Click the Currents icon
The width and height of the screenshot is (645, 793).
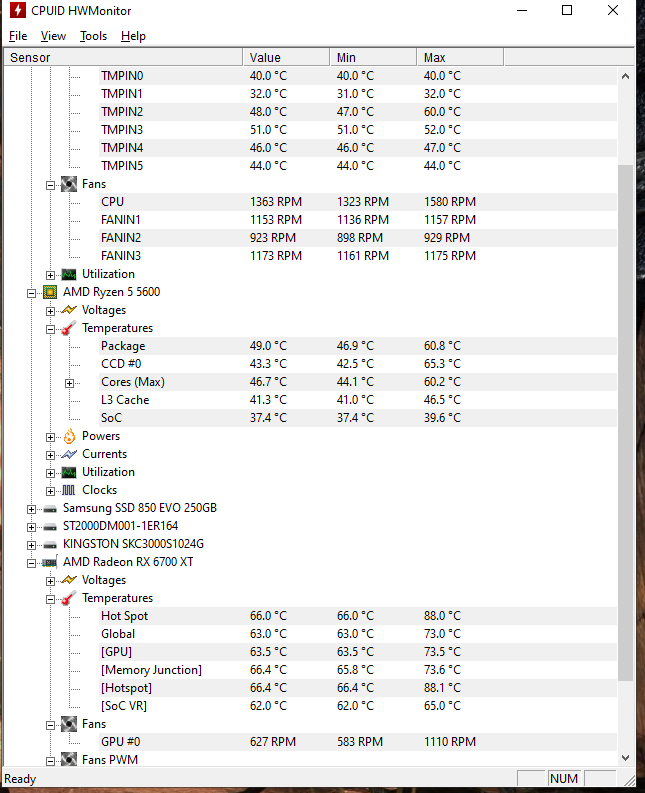point(69,454)
